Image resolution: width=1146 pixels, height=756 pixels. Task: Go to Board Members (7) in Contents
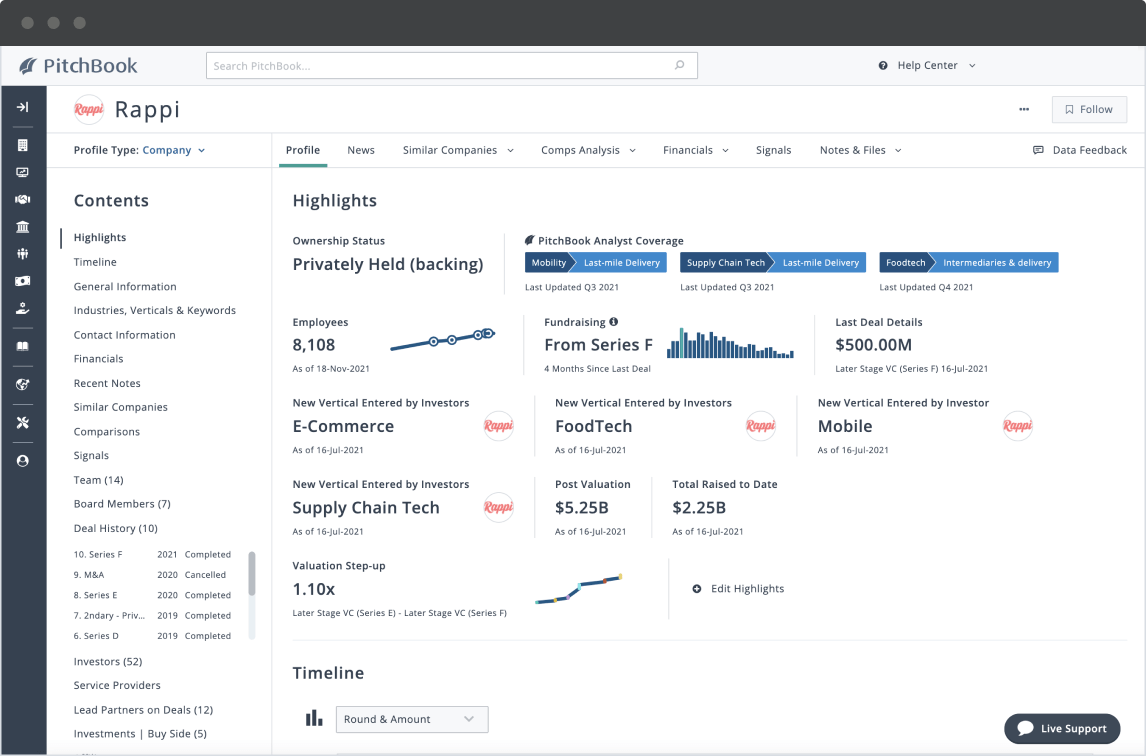click(x=122, y=504)
